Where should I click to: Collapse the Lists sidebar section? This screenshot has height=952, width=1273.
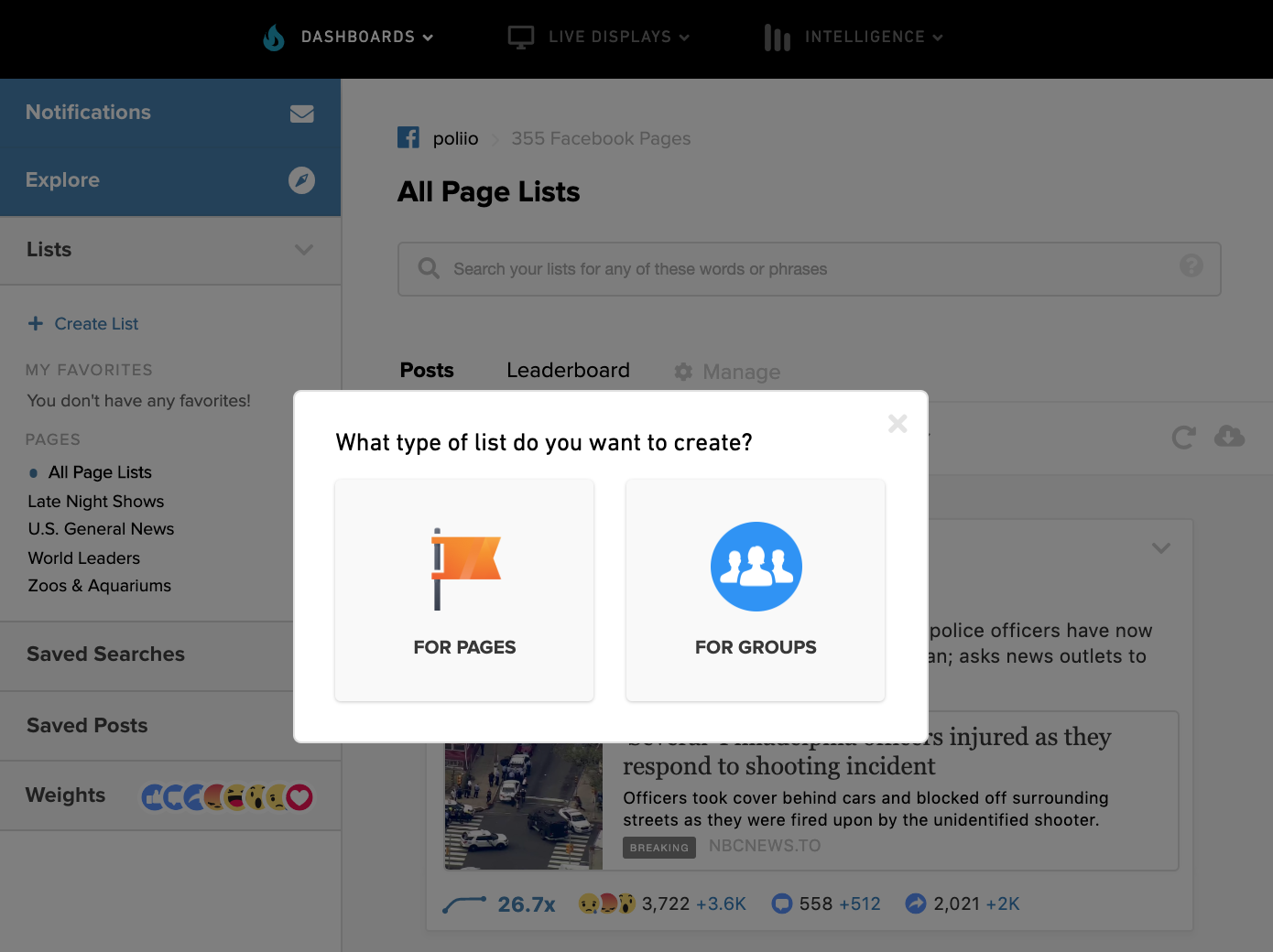coord(304,250)
